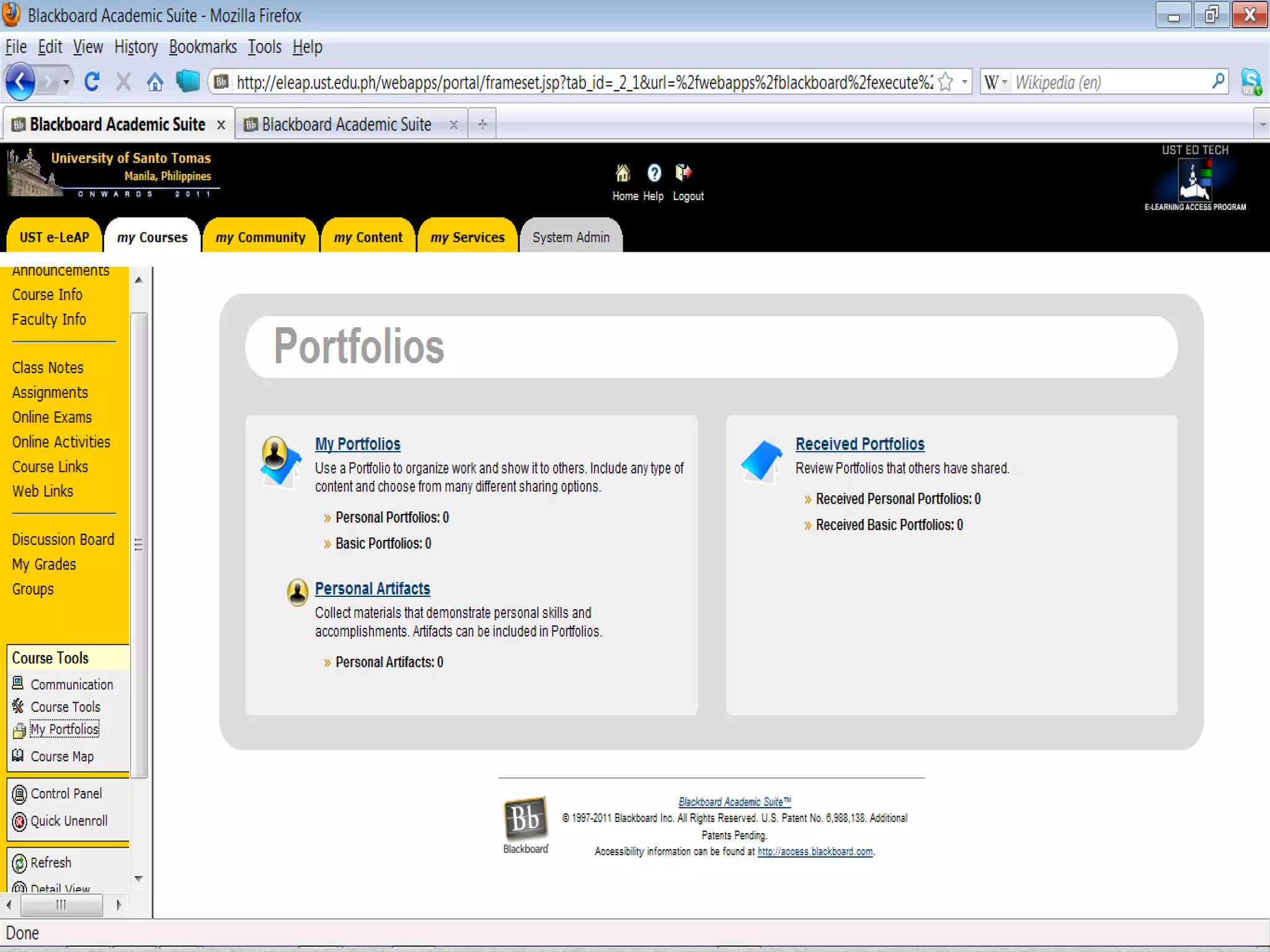This screenshot has height=952, width=1270.
Task: Open the My Portfolios heading link
Action: [357, 444]
